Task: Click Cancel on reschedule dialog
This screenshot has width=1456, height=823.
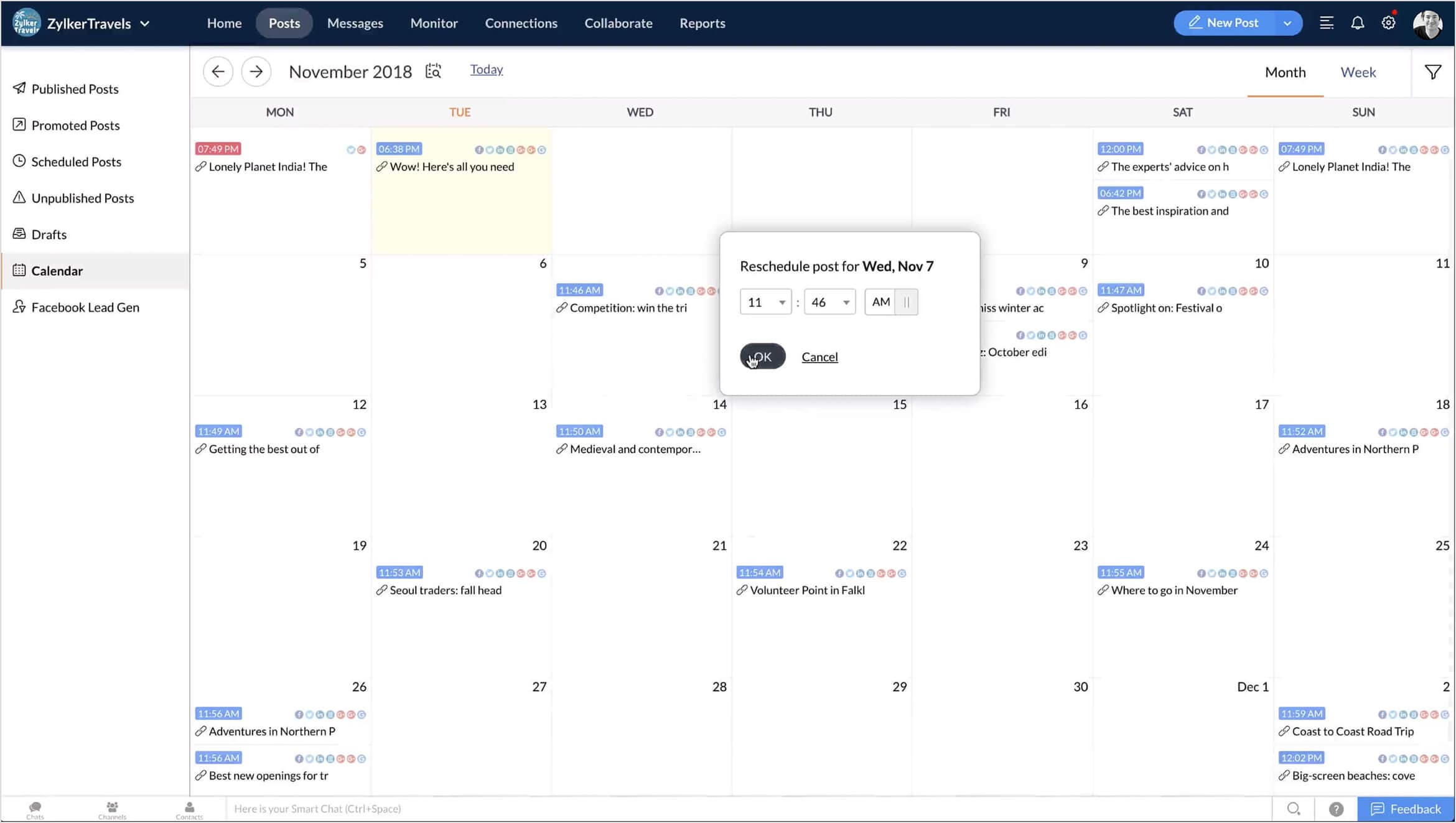Action: (819, 357)
